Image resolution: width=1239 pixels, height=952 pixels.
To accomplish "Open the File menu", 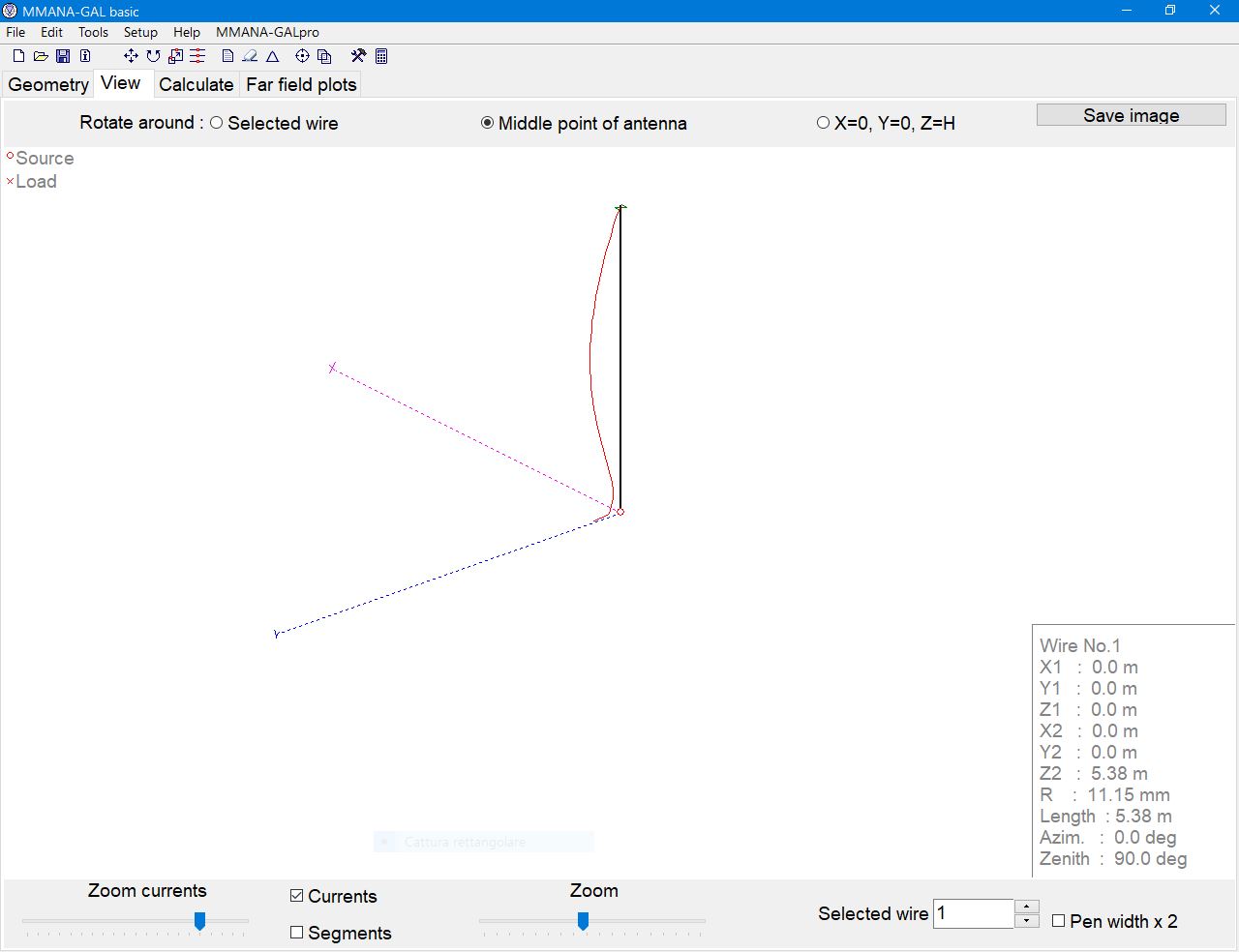I will coord(15,32).
